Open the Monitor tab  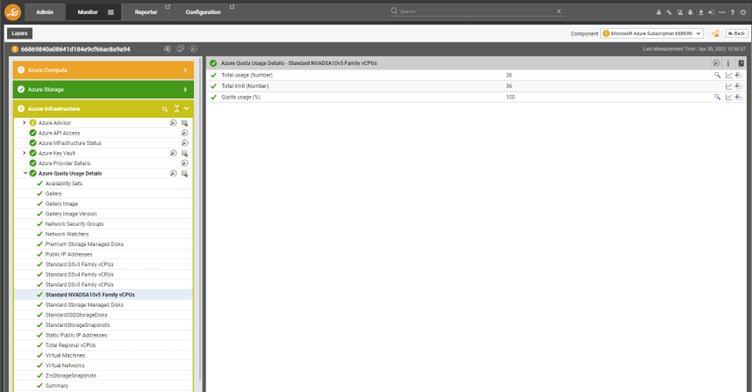pyautogui.click(x=88, y=12)
